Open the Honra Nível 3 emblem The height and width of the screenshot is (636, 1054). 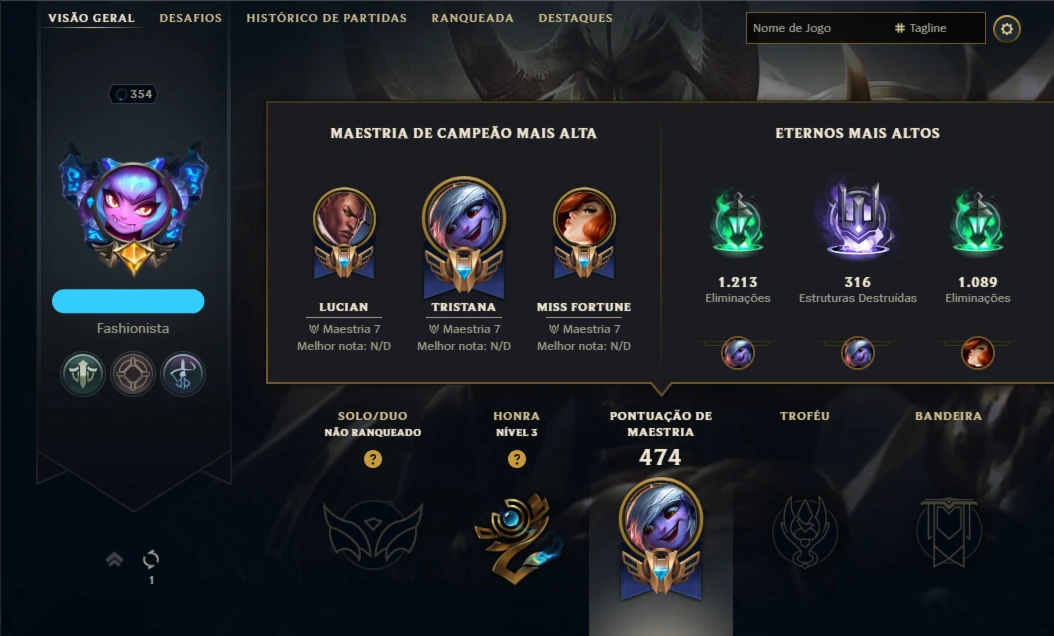[516, 536]
